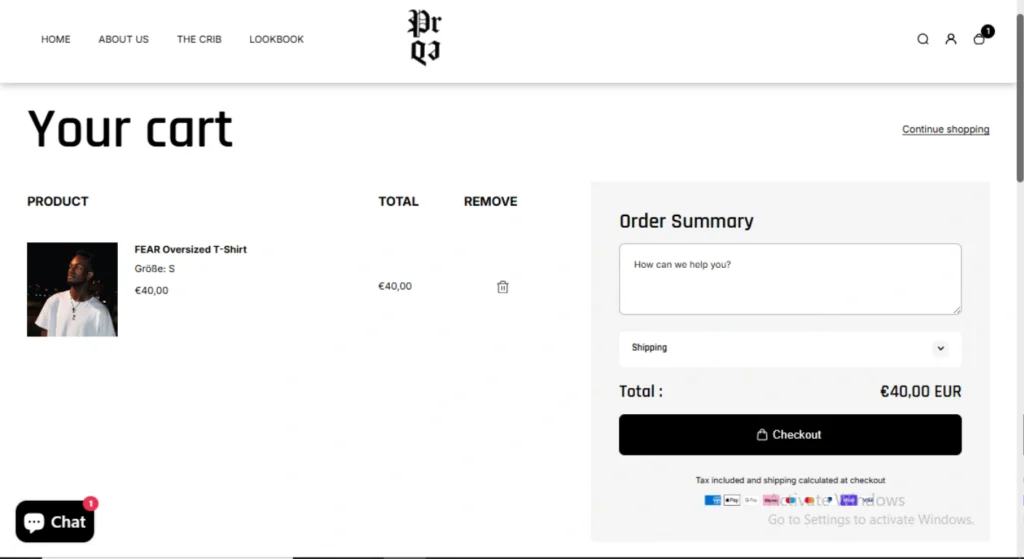The image size is (1024, 559).
Task: Open The Crib menu item
Action: 199,40
